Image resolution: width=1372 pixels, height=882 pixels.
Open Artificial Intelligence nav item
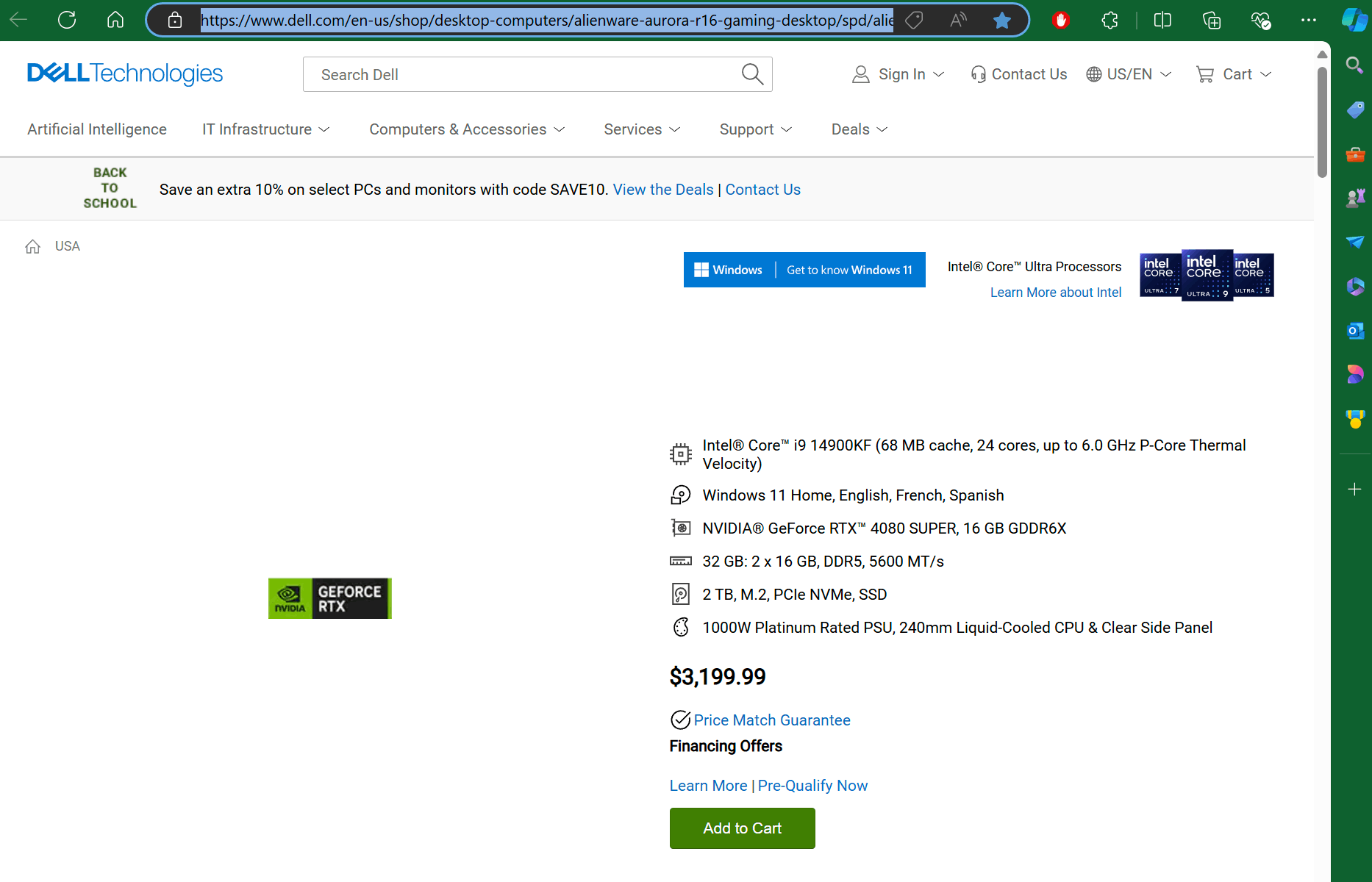point(97,129)
